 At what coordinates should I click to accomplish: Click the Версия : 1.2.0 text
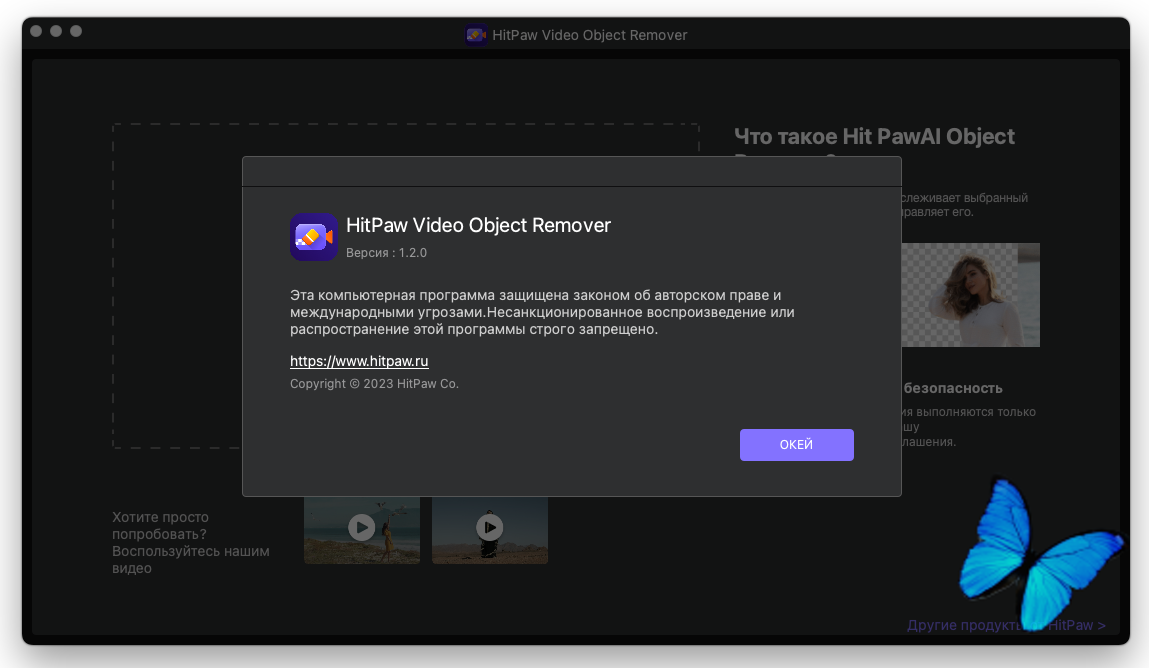pos(386,253)
